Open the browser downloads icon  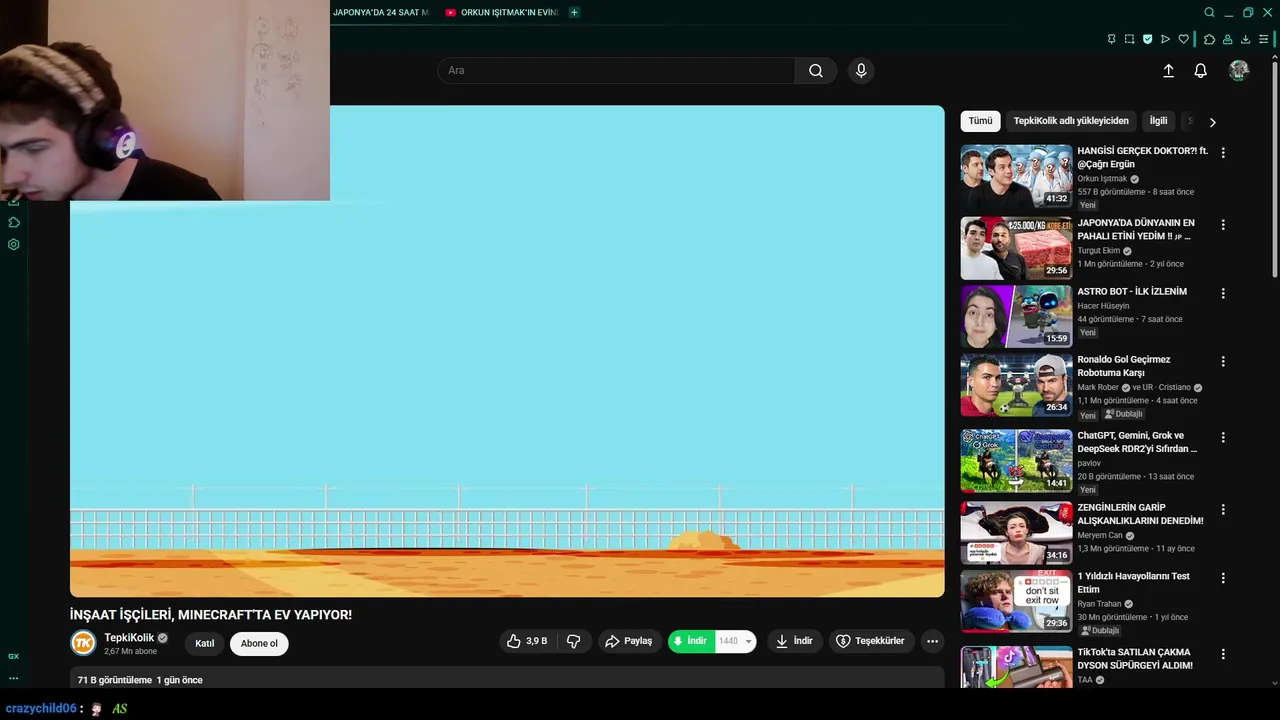click(x=1245, y=39)
